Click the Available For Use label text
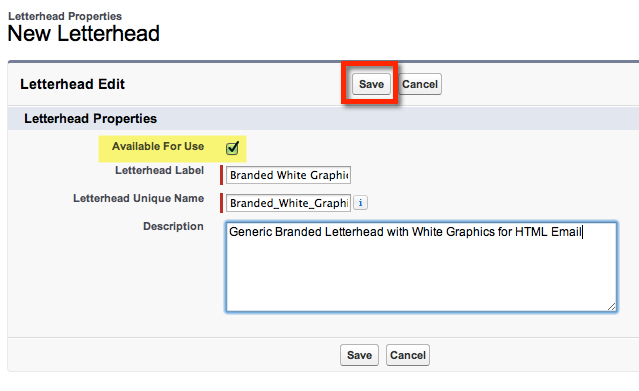This screenshot has height=391, width=639. click(158, 146)
